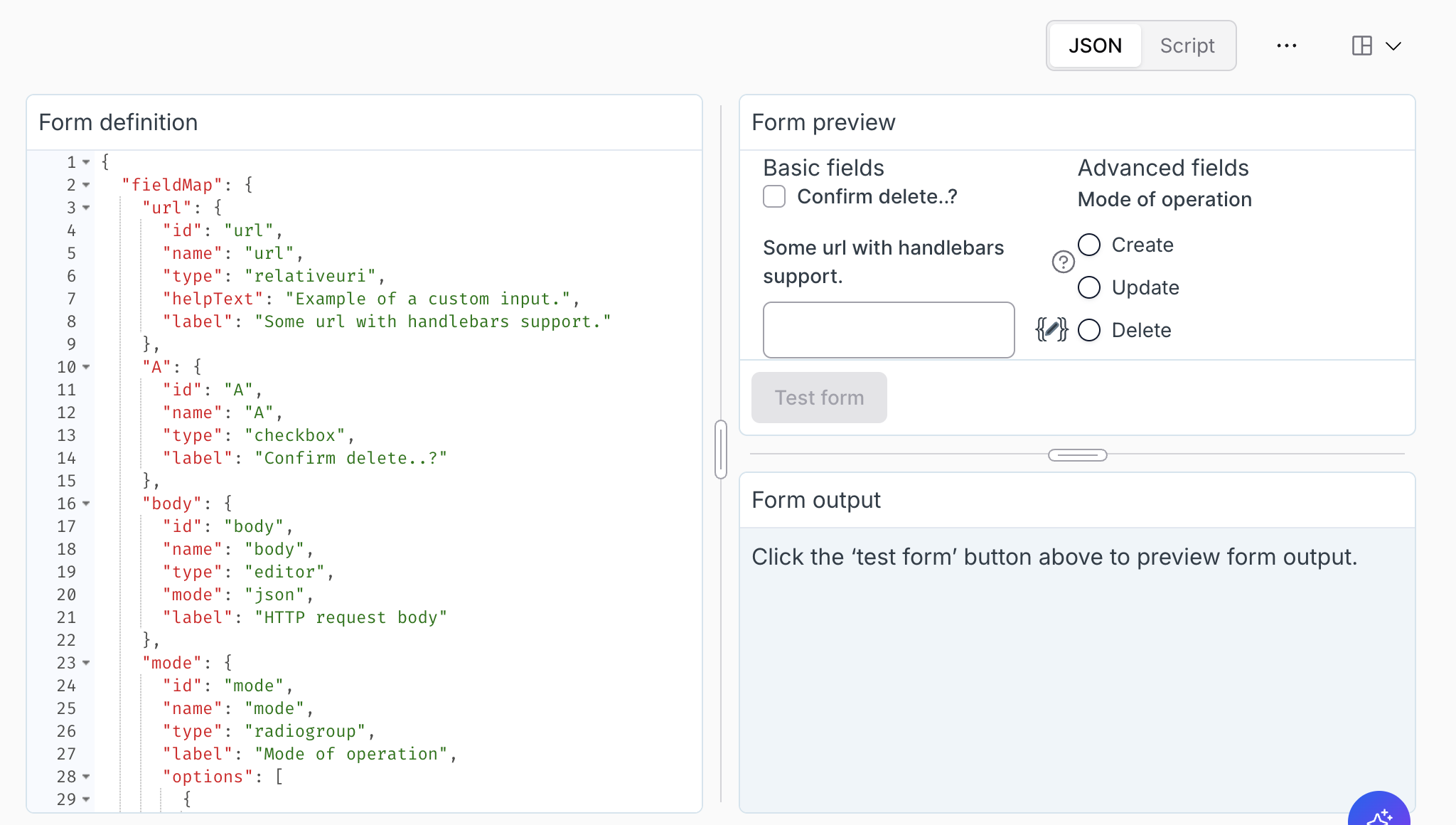The image size is (1456, 825).
Task: Select the Delete radio option
Action: click(x=1089, y=330)
